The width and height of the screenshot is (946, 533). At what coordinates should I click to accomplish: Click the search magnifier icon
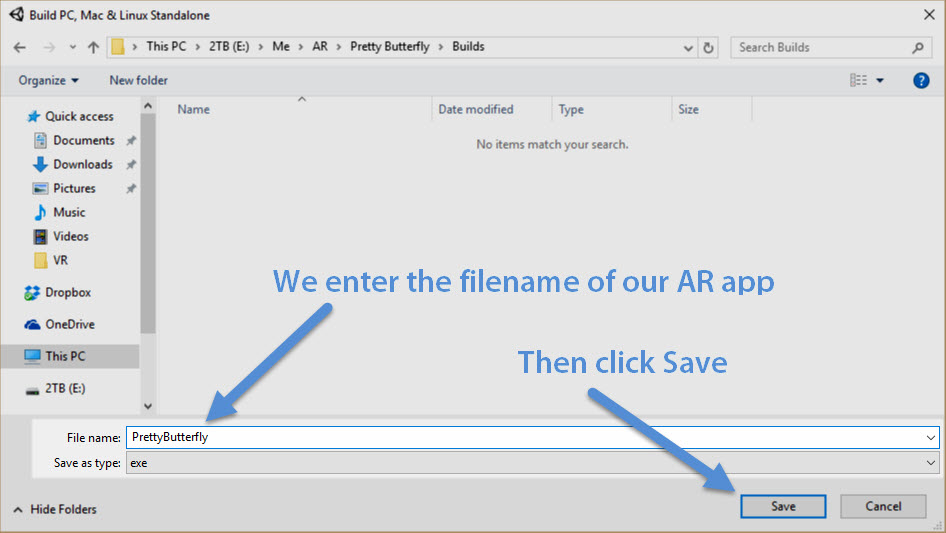click(x=918, y=47)
